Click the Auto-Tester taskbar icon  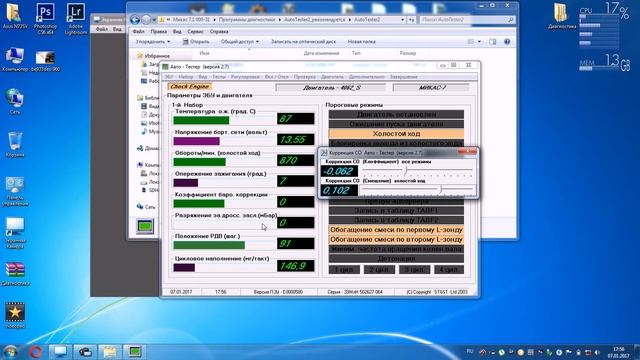point(135,351)
